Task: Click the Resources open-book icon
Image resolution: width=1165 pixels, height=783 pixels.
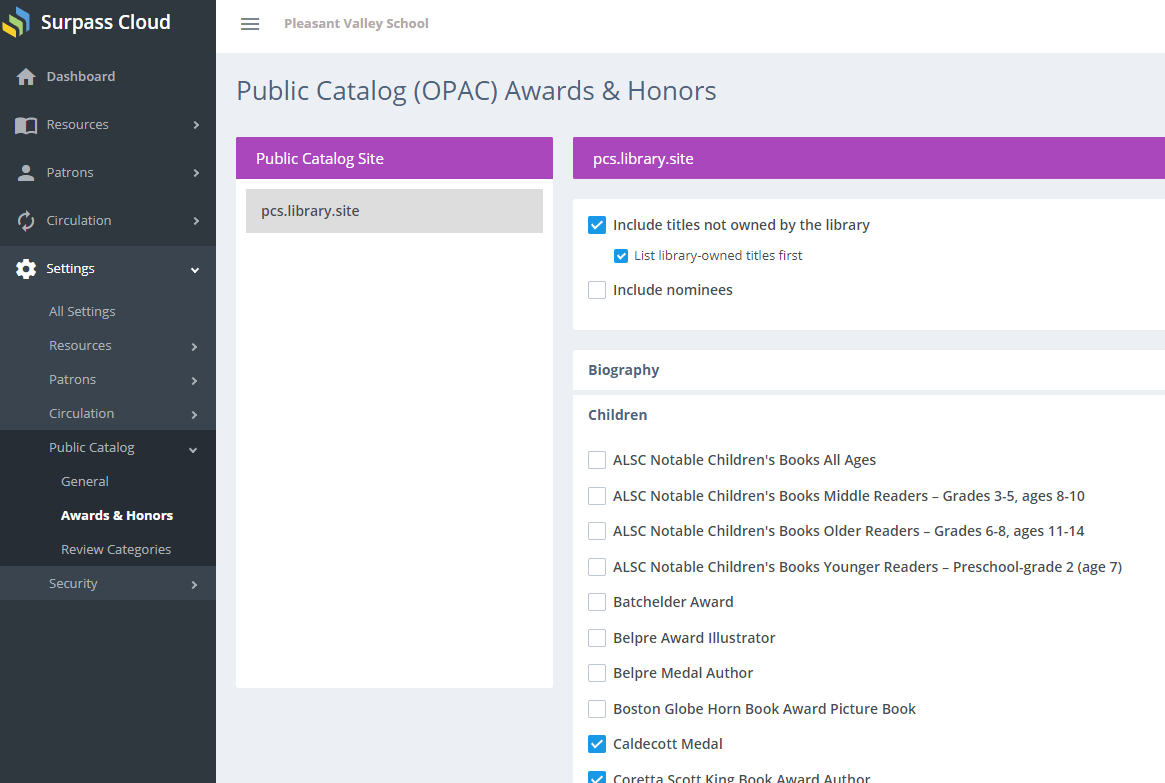Action: (26, 126)
